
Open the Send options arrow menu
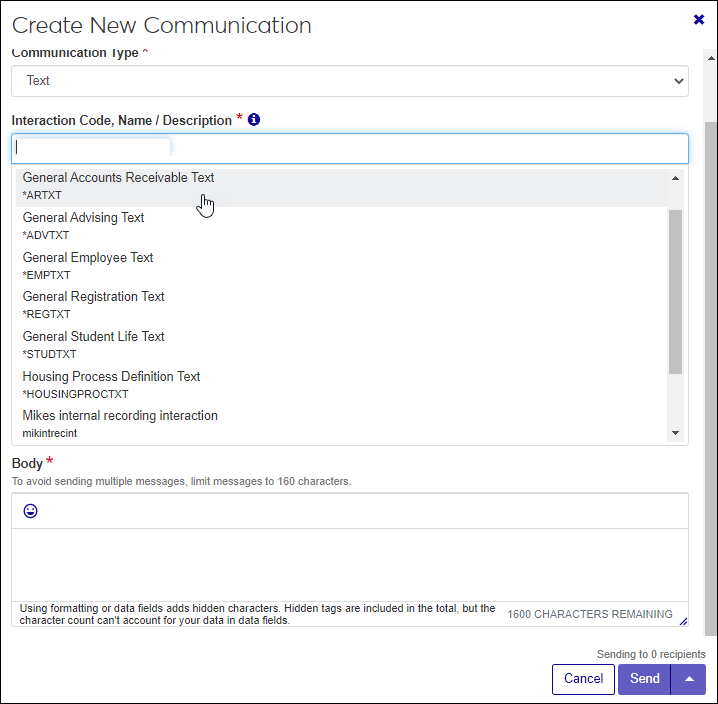coord(689,679)
